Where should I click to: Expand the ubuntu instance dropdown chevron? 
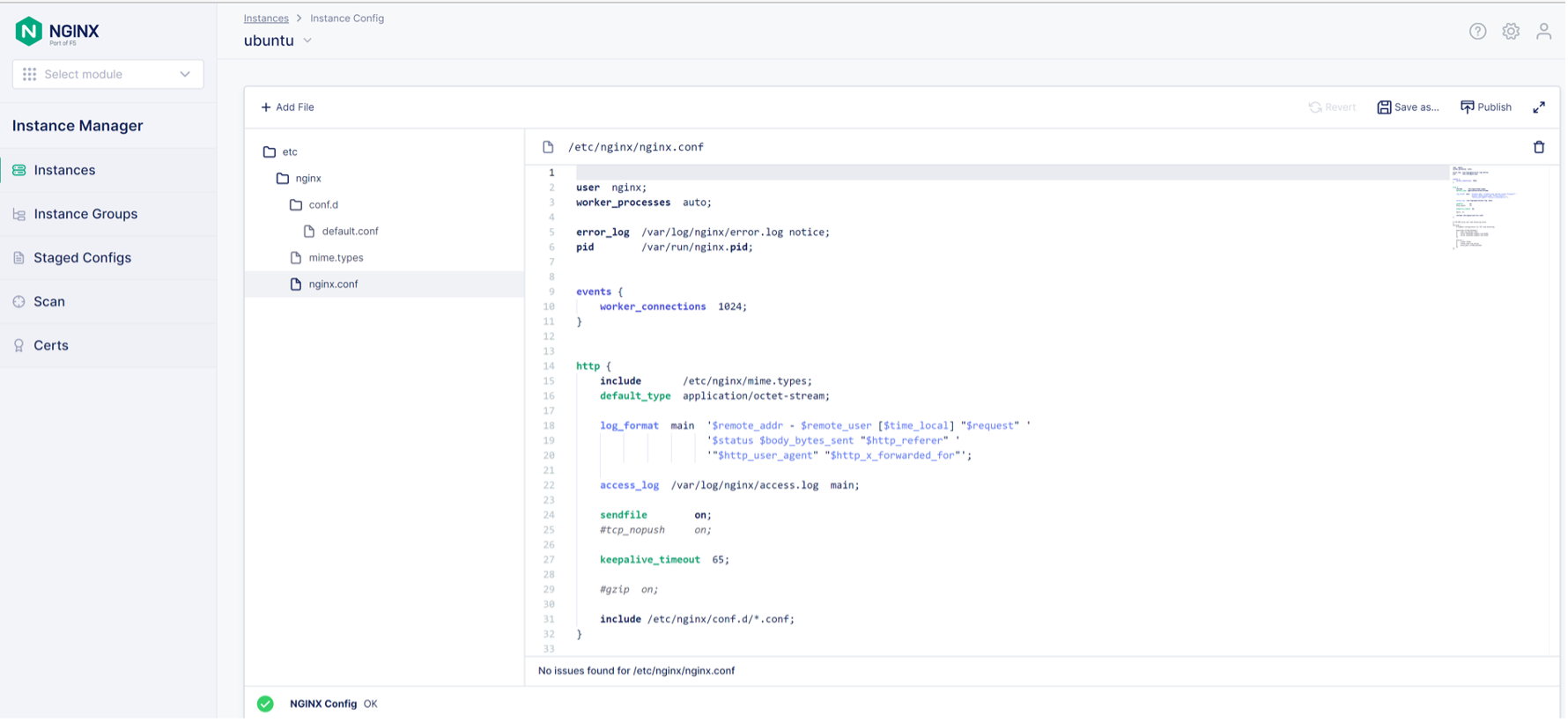point(307,41)
